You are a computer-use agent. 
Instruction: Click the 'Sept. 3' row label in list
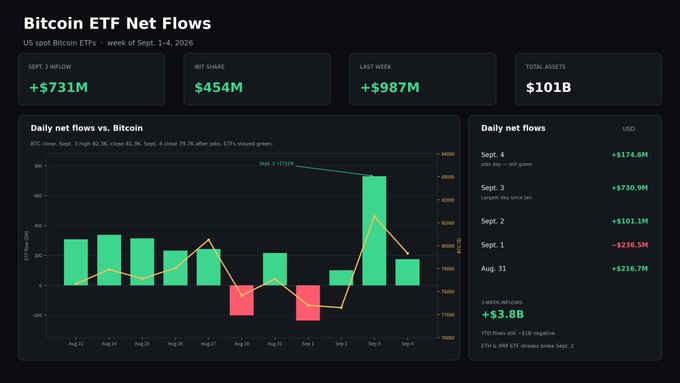tap(493, 188)
